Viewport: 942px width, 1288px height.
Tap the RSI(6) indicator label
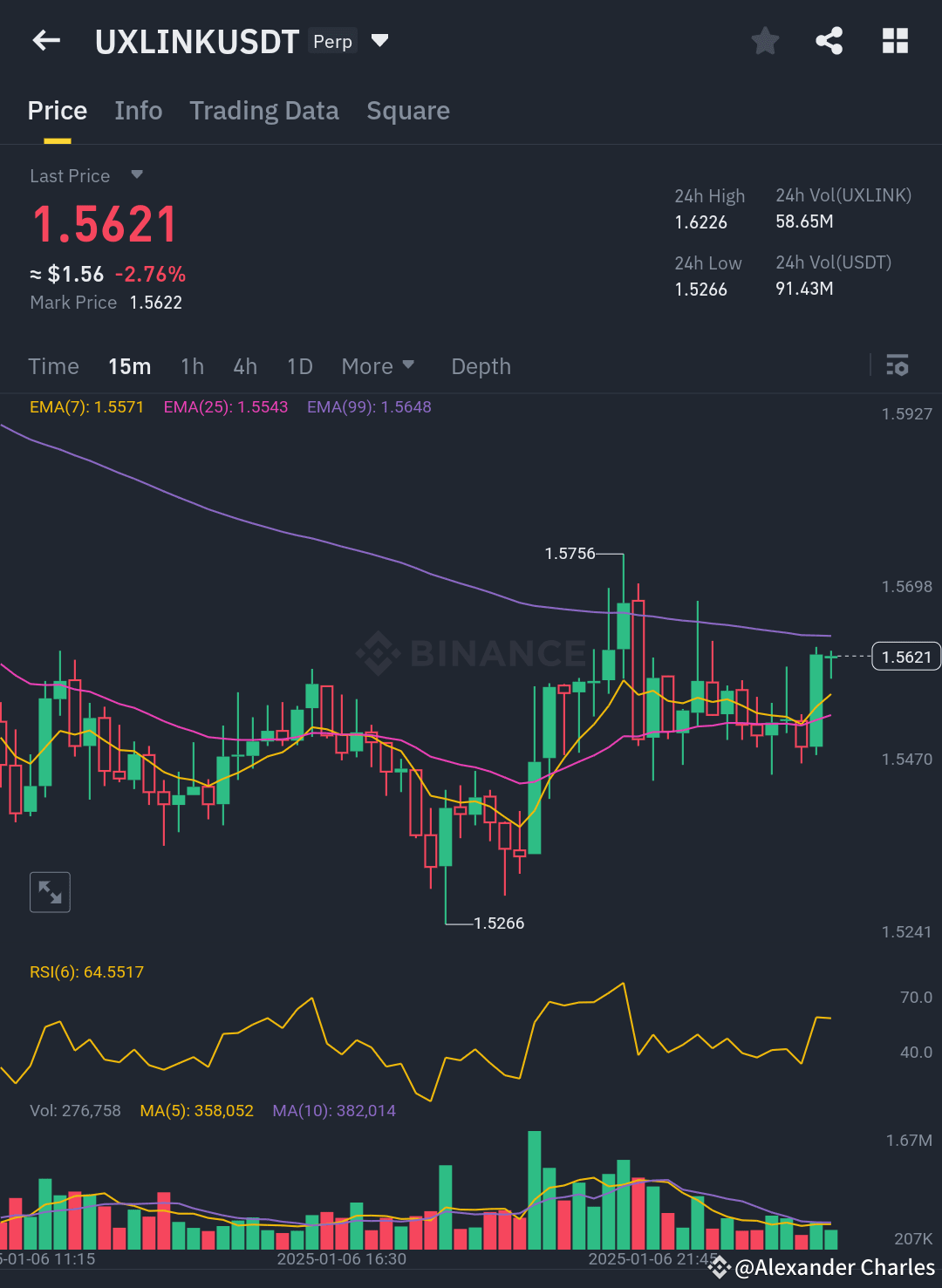[85, 971]
